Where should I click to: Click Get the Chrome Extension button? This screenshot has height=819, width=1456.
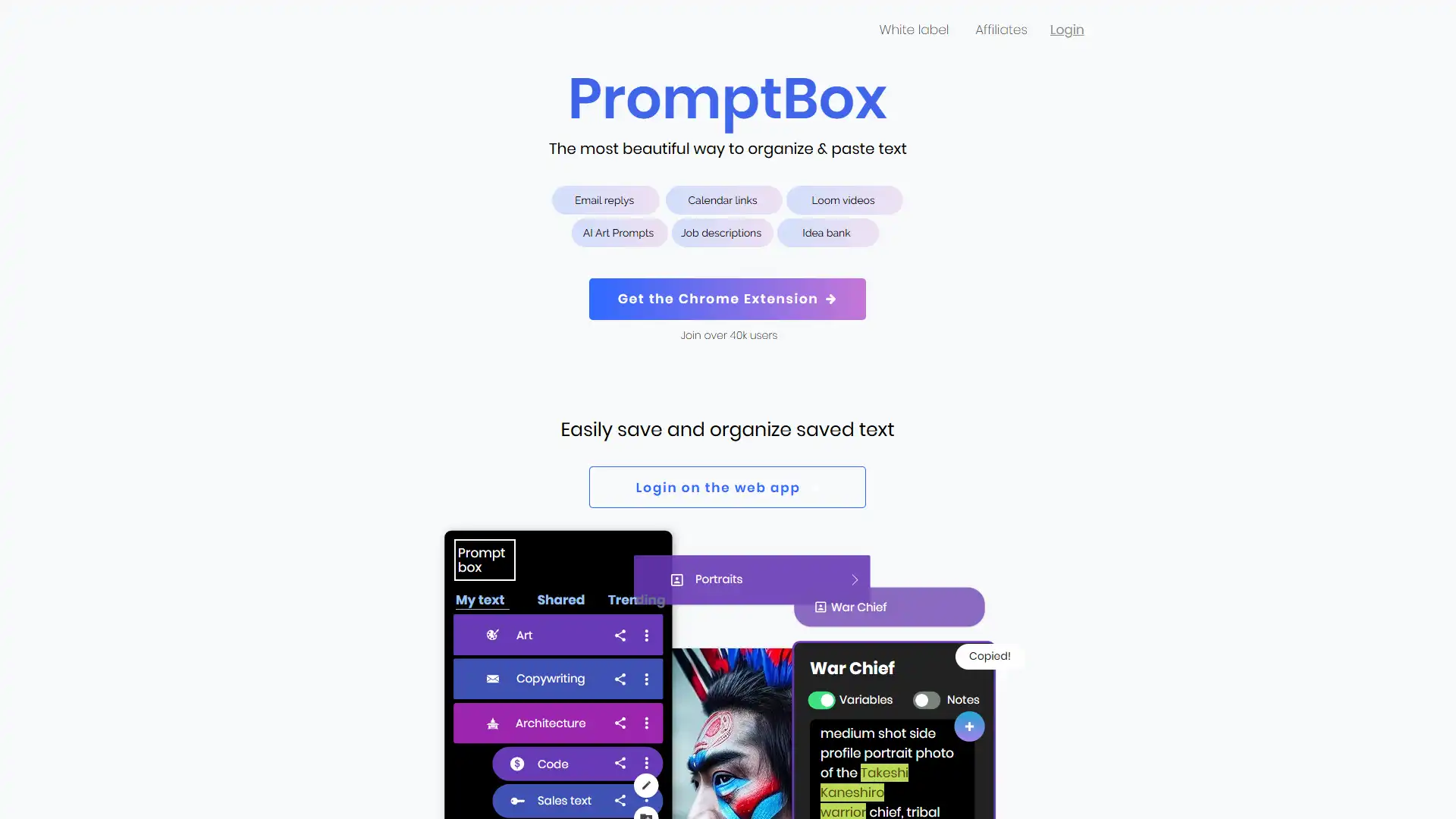pos(727,298)
